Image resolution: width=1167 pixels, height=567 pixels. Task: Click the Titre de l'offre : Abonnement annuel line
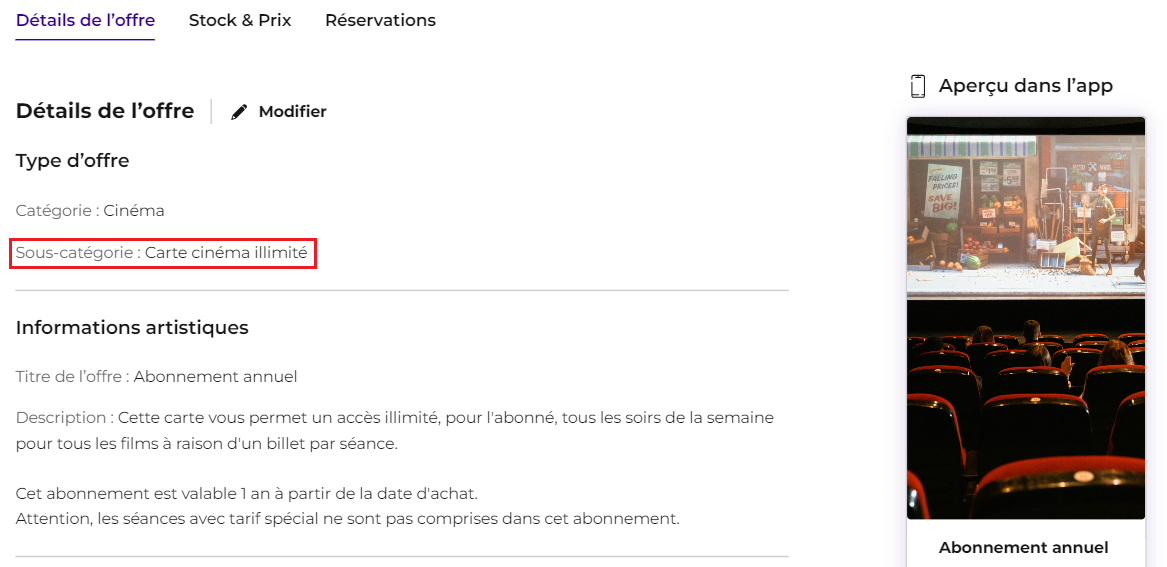click(156, 377)
